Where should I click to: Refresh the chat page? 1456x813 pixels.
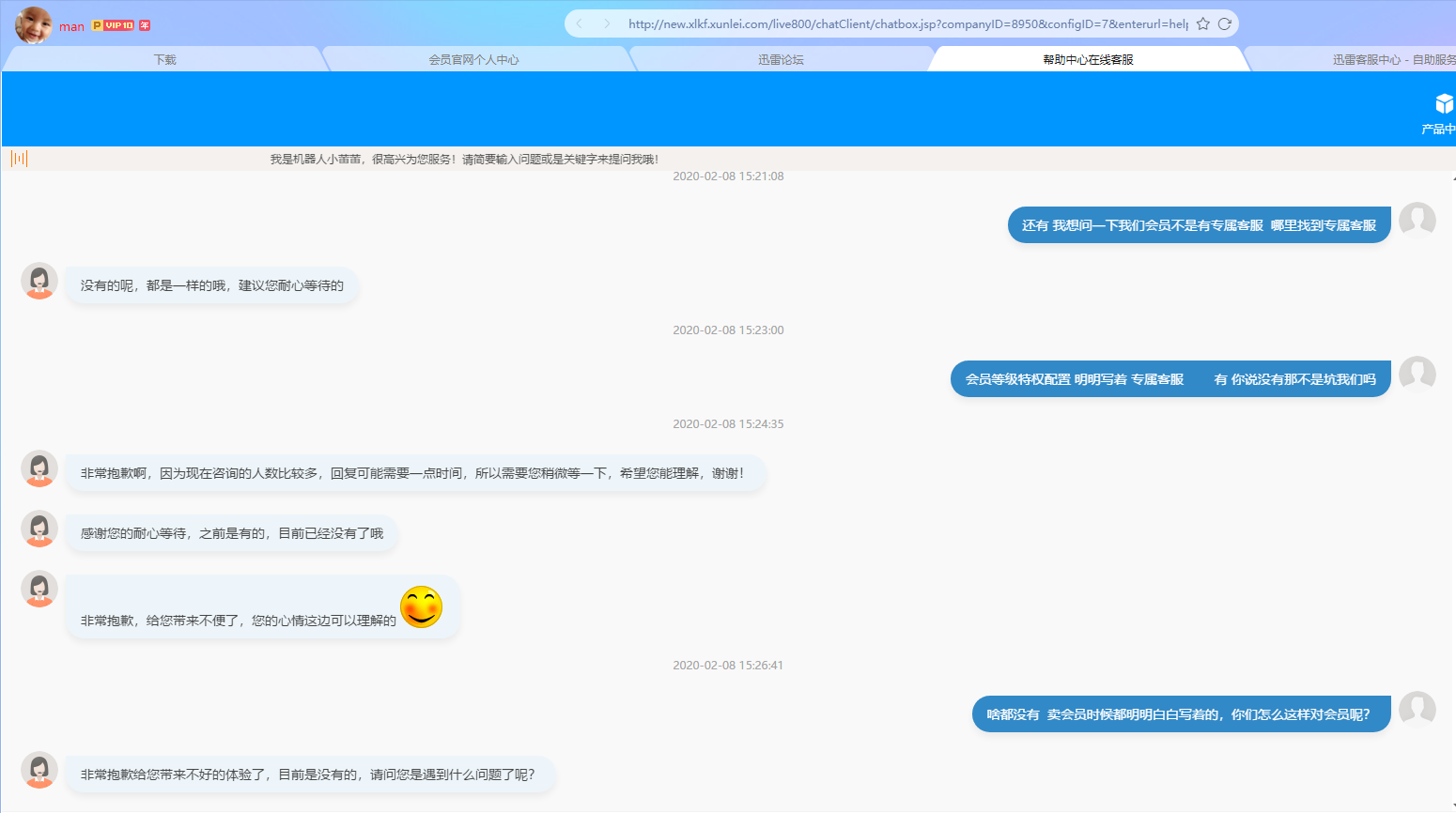[1225, 22]
